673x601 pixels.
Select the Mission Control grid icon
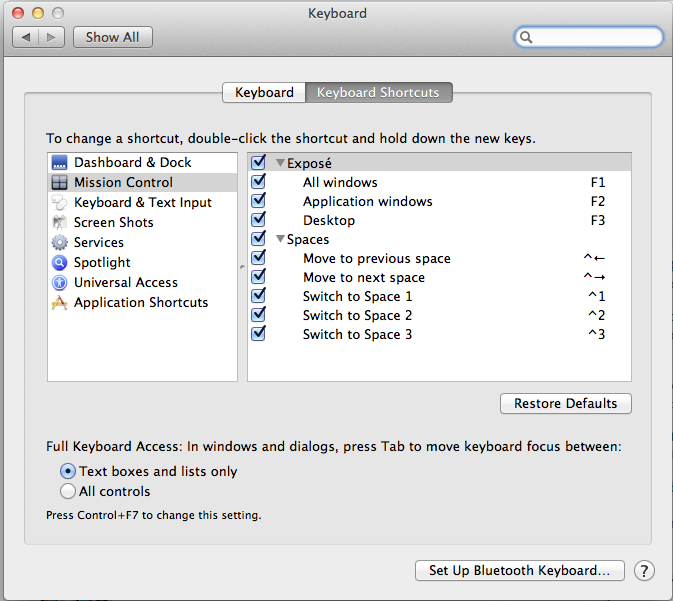59,182
